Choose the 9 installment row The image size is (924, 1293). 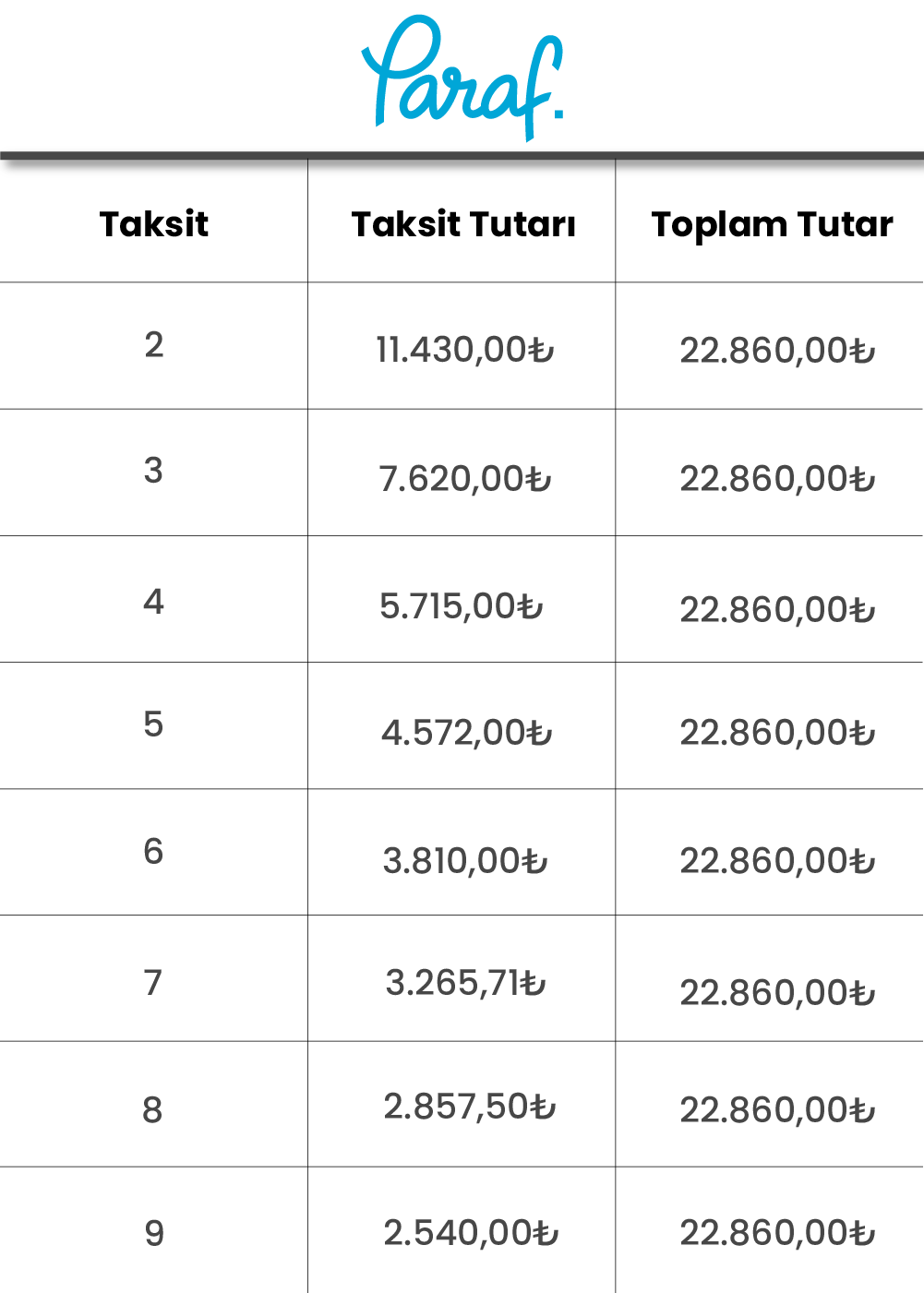tap(462, 1230)
